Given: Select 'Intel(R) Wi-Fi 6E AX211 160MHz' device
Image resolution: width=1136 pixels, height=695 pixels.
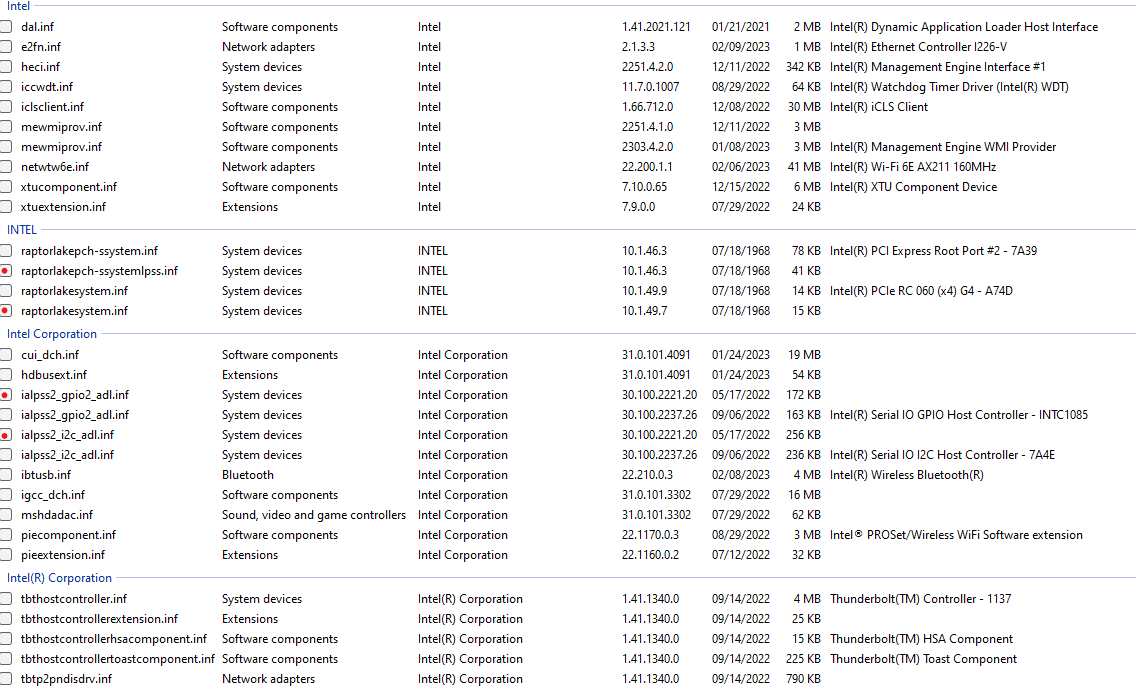Looking at the screenshot, I should 913,167.
